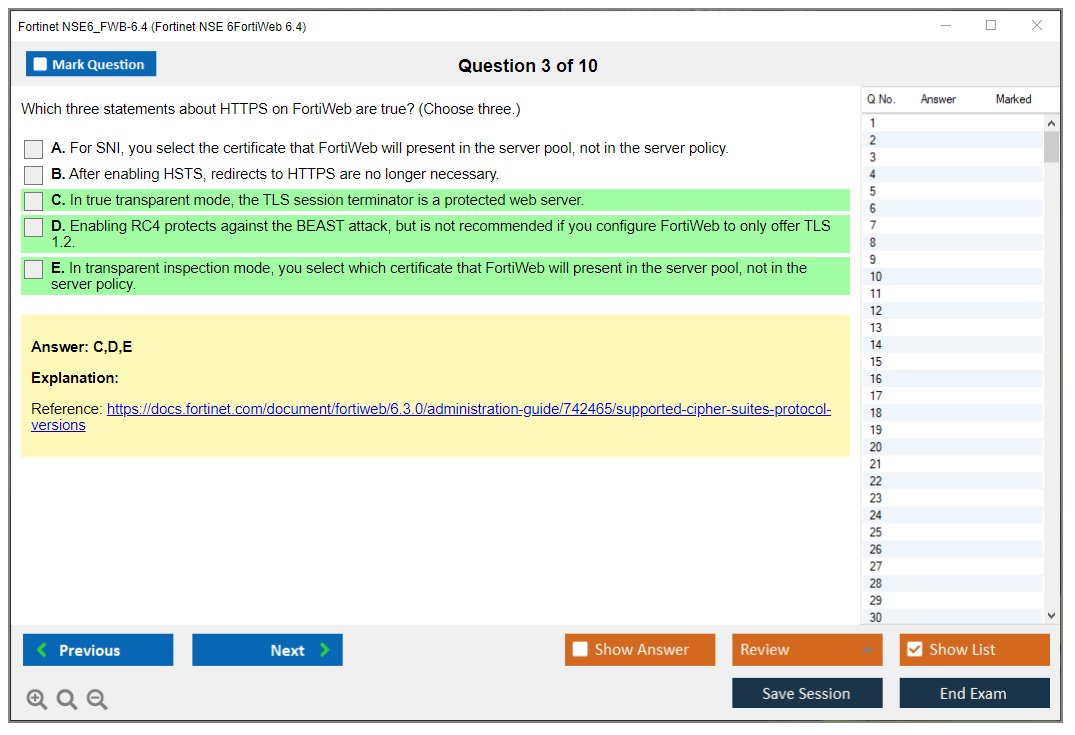Go to the previous question
The width and height of the screenshot is (1075, 735).
(x=98, y=650)
